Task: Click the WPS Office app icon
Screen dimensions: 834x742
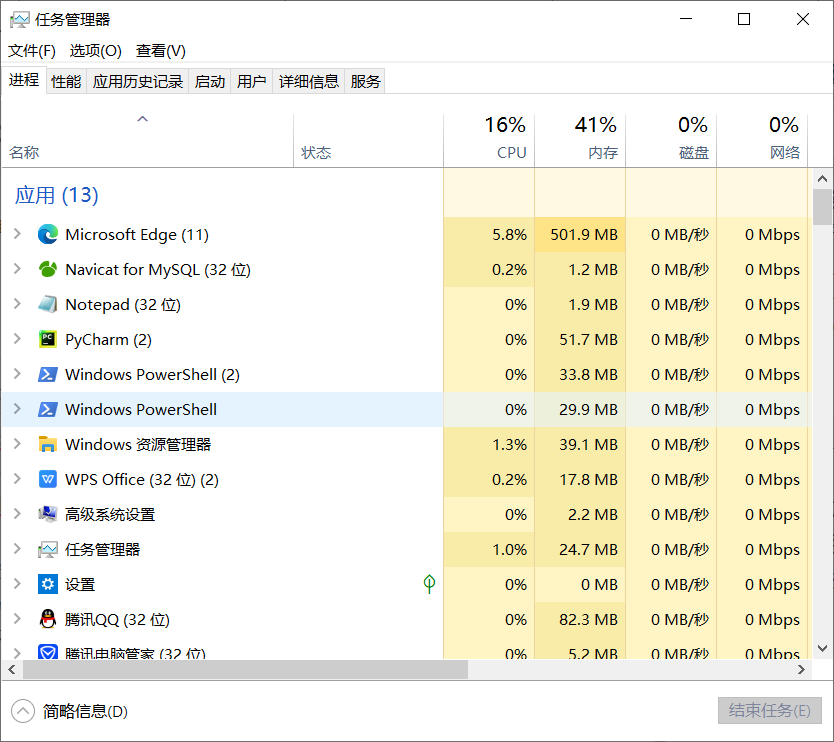Action: [x=48, y=479]
